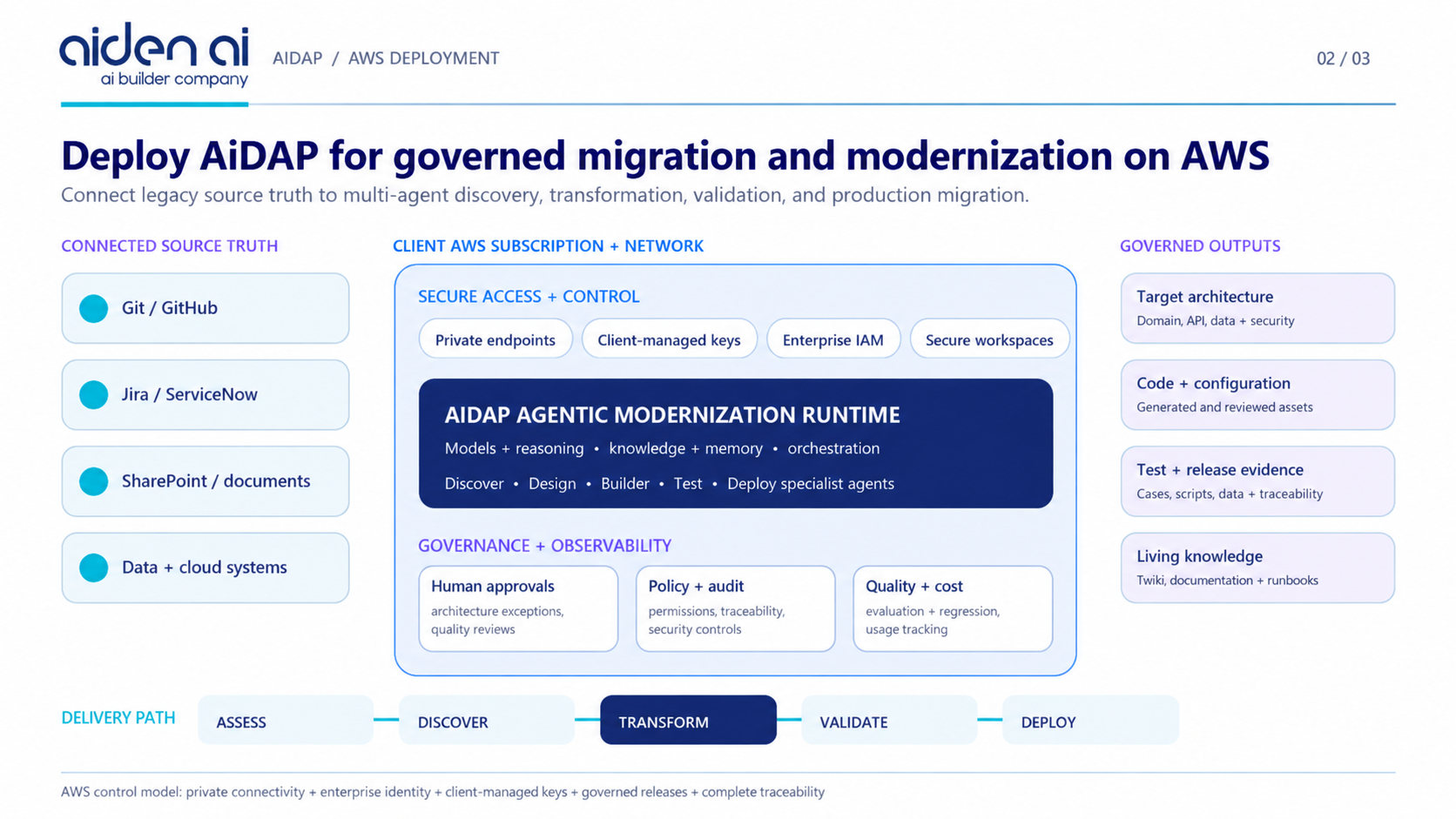Select the Secure workspaces pill

click(x=989, y=339)
